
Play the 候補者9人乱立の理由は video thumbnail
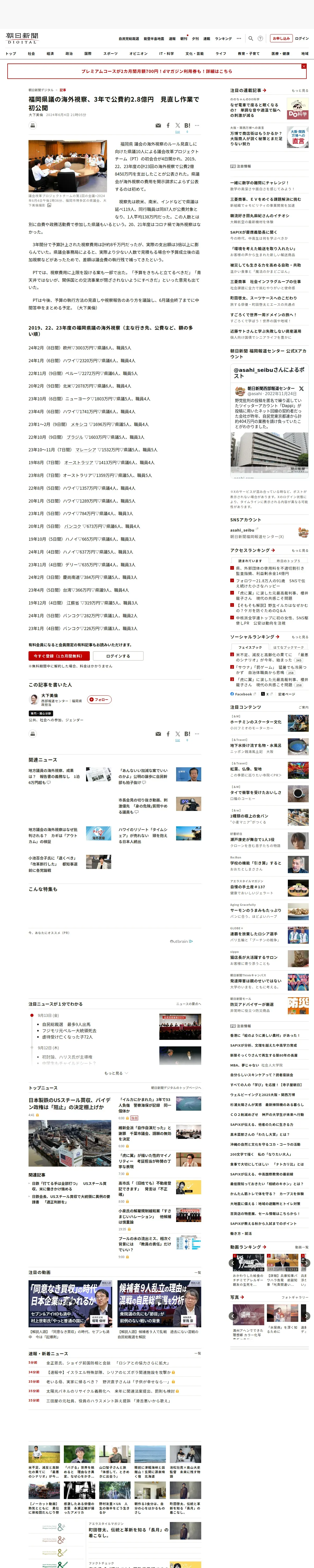[x=159, y=1303]
